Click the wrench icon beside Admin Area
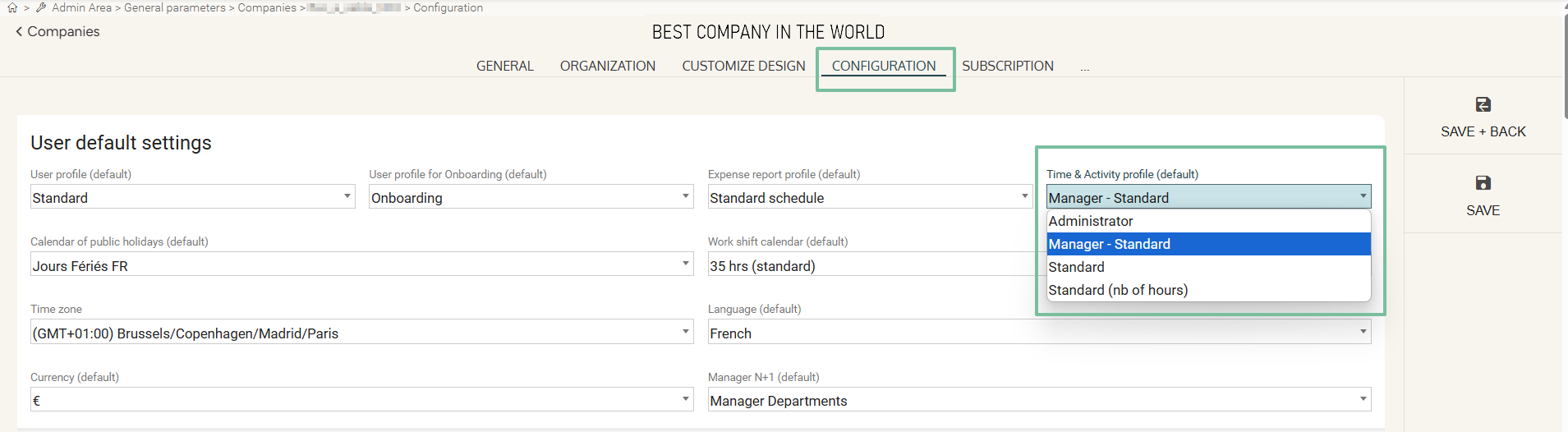 [41, 7]
